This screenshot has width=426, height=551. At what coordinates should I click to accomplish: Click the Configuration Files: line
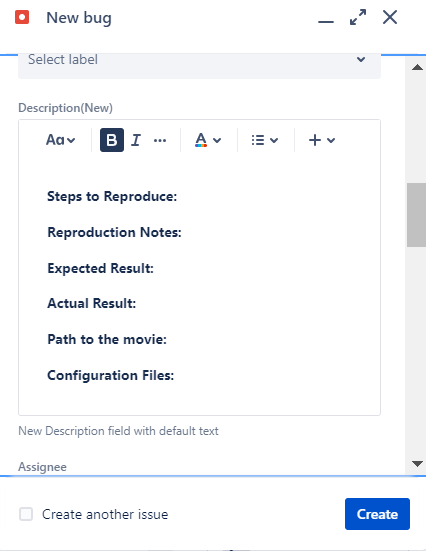[110, 375]
